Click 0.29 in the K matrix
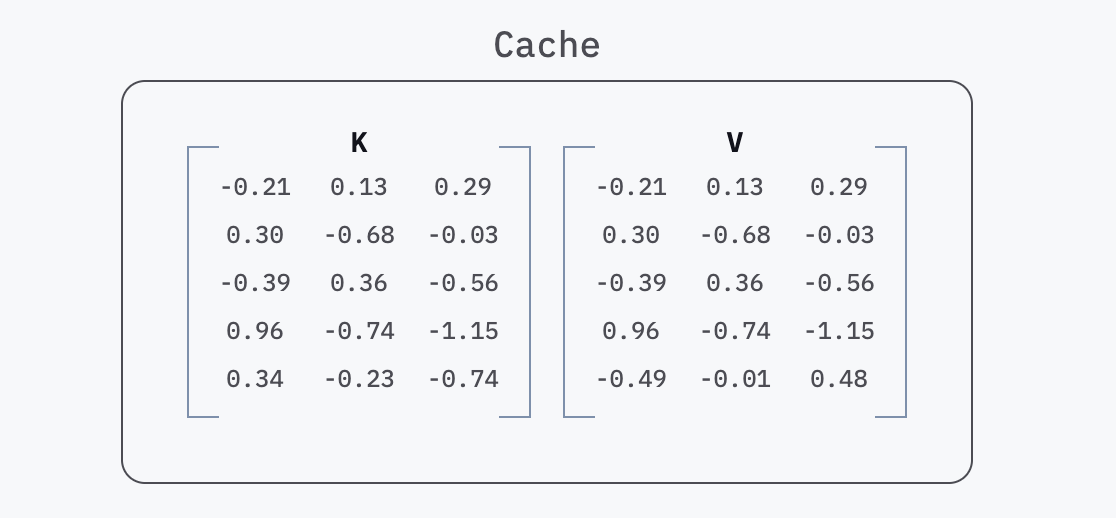1116x518 pixels. [x=463, y=187]
